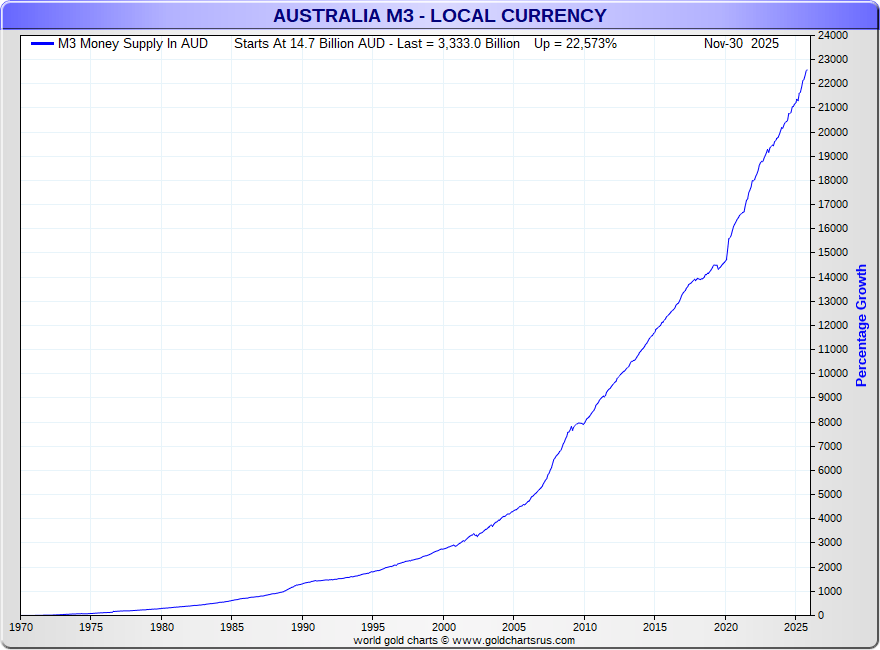This screenshot has height=650, width=880.
Task: Click the www.goldchartsrus.com credit text
Action: coord(514,641)
